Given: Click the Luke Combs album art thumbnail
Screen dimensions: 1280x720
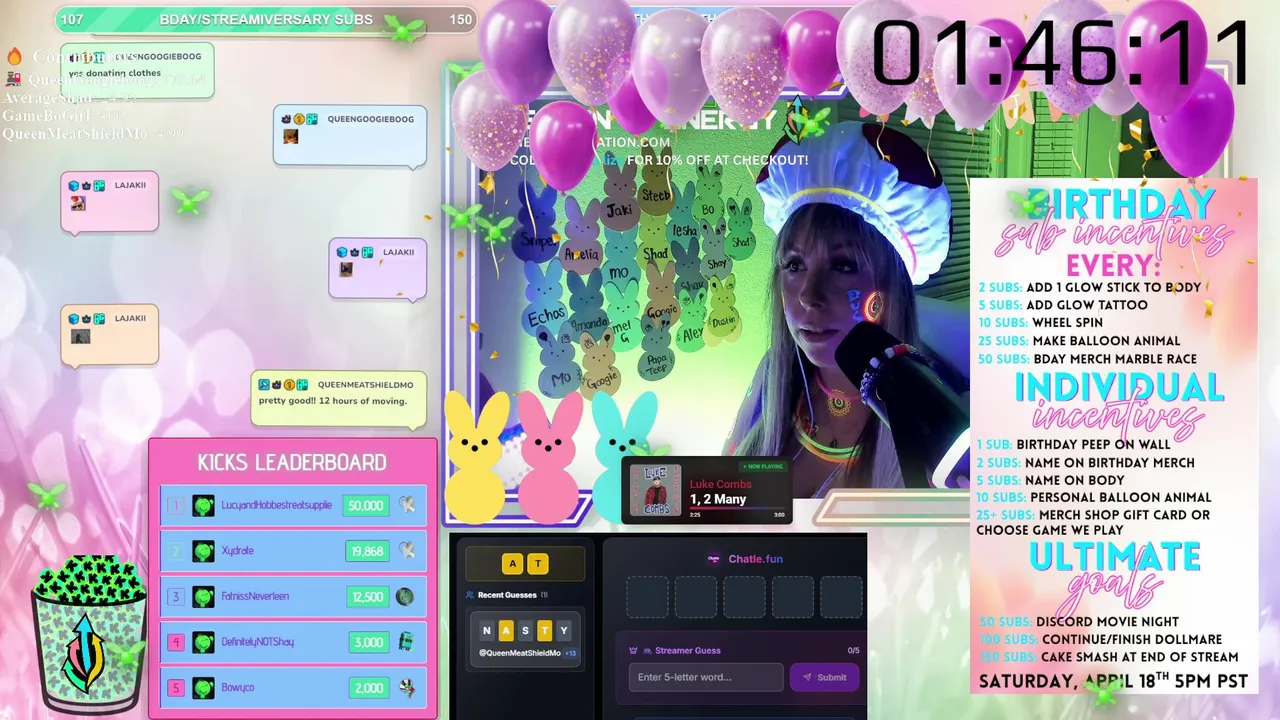Looking at the screenshot, I should coord(656,490).
